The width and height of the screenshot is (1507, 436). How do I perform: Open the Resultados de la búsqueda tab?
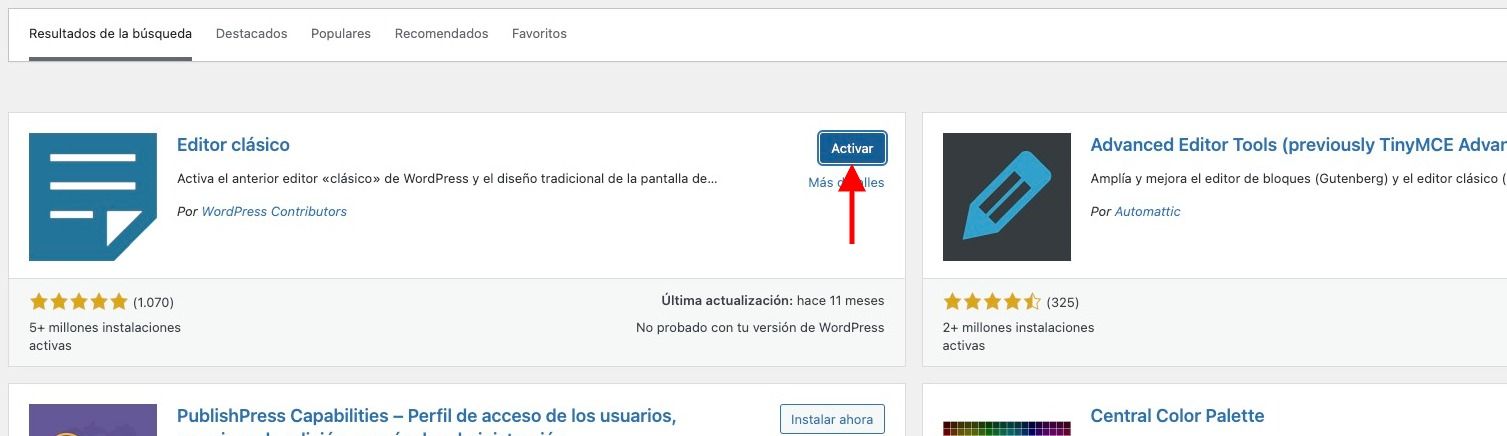coord(110,34)
